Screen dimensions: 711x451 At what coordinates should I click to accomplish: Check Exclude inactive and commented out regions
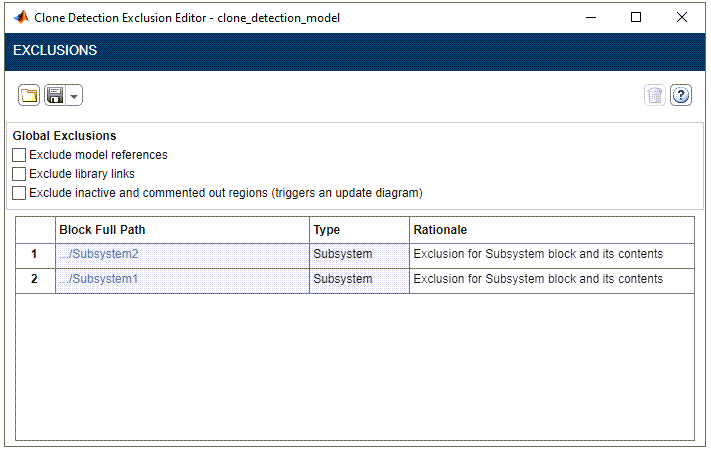(19, 193)
